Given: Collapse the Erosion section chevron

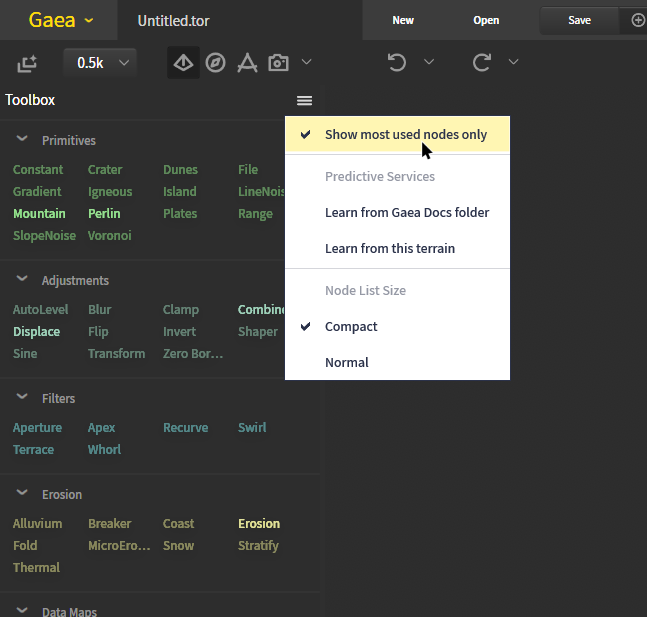Looking at the screenshot, I should [x=22, y=494].
